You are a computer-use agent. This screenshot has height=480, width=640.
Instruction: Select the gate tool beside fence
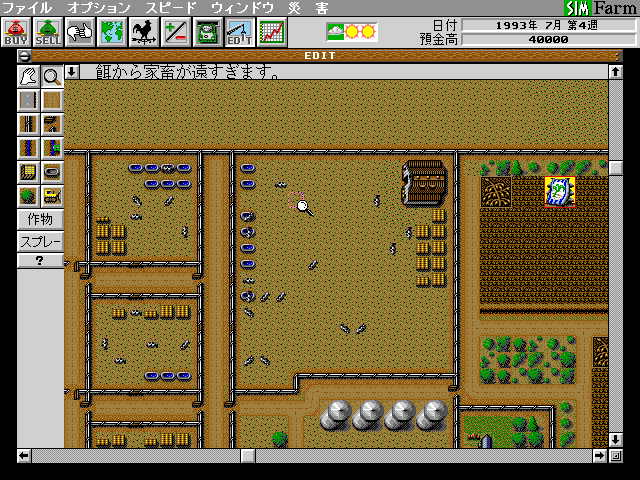tap(52, 124)
